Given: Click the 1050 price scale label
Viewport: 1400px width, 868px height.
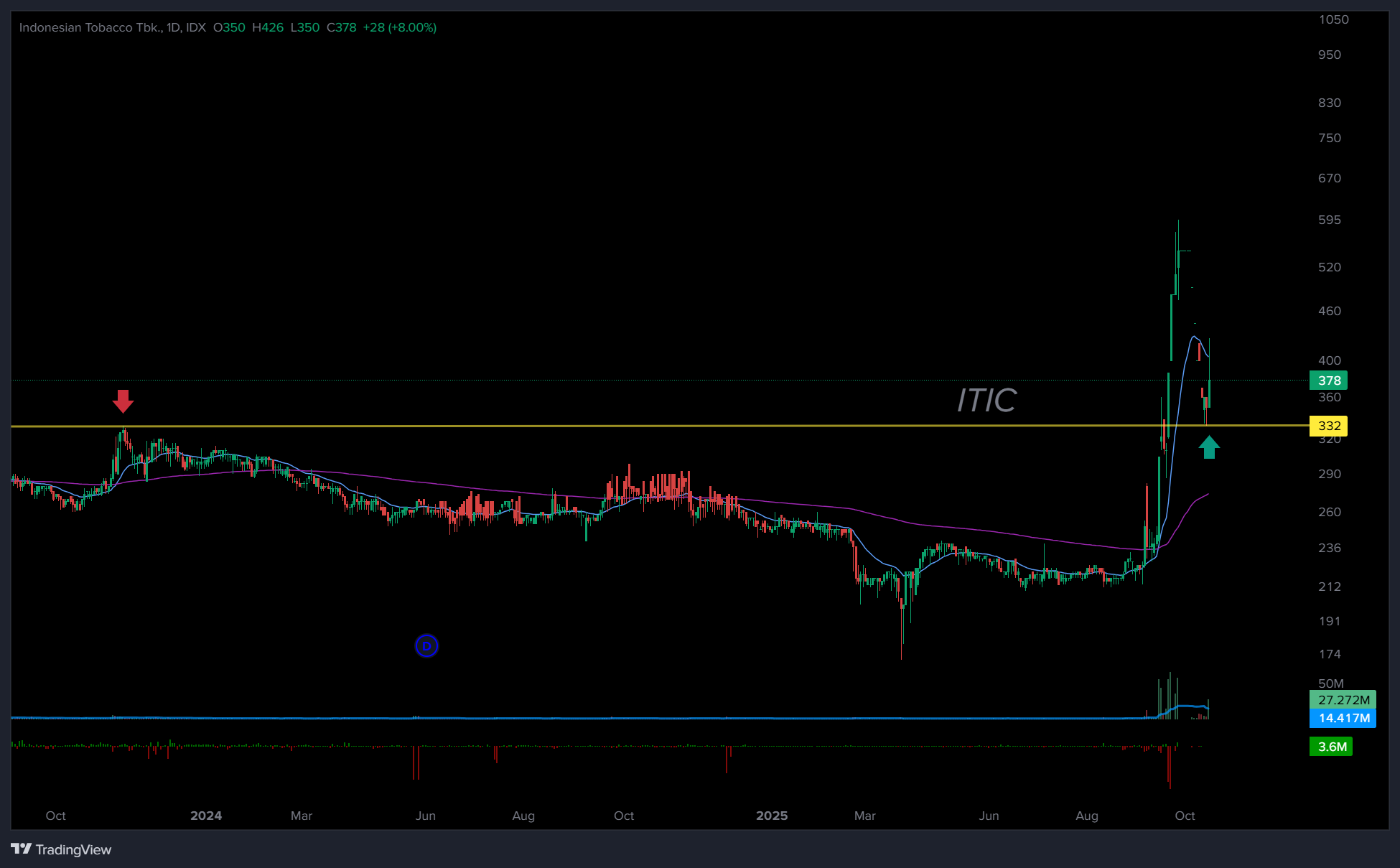Looking at the screenshot, I should (x=1333, y=19).
